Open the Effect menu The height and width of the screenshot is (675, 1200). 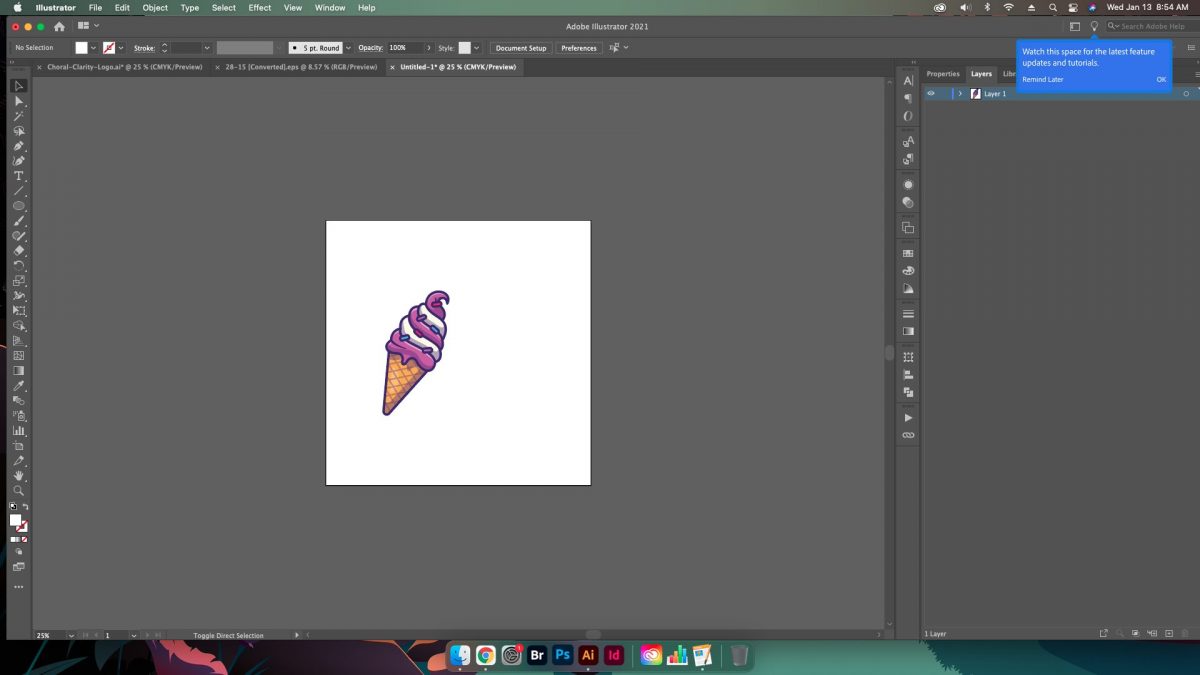click(260, 7)
